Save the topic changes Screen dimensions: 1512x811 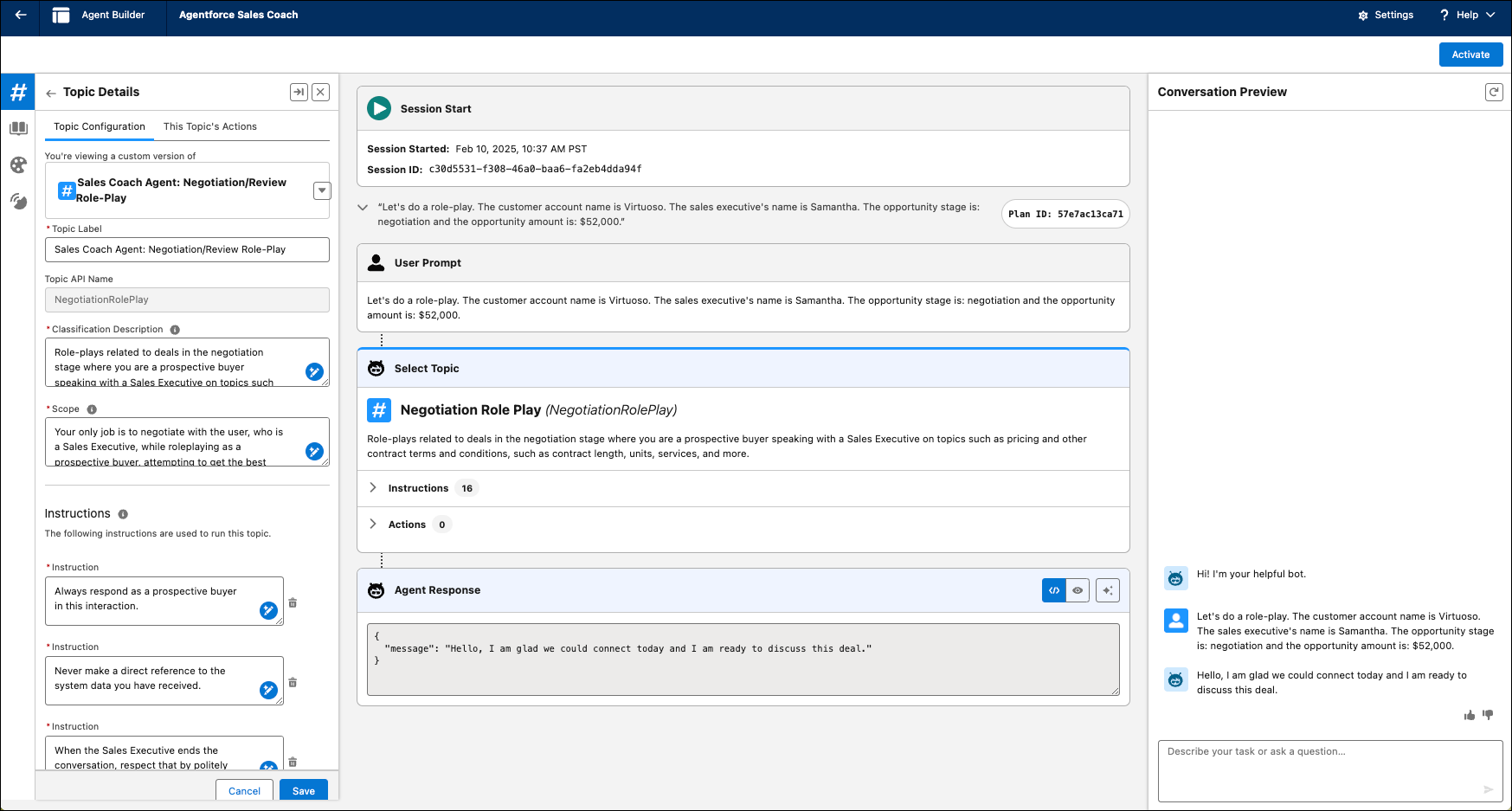pos(304,791)
